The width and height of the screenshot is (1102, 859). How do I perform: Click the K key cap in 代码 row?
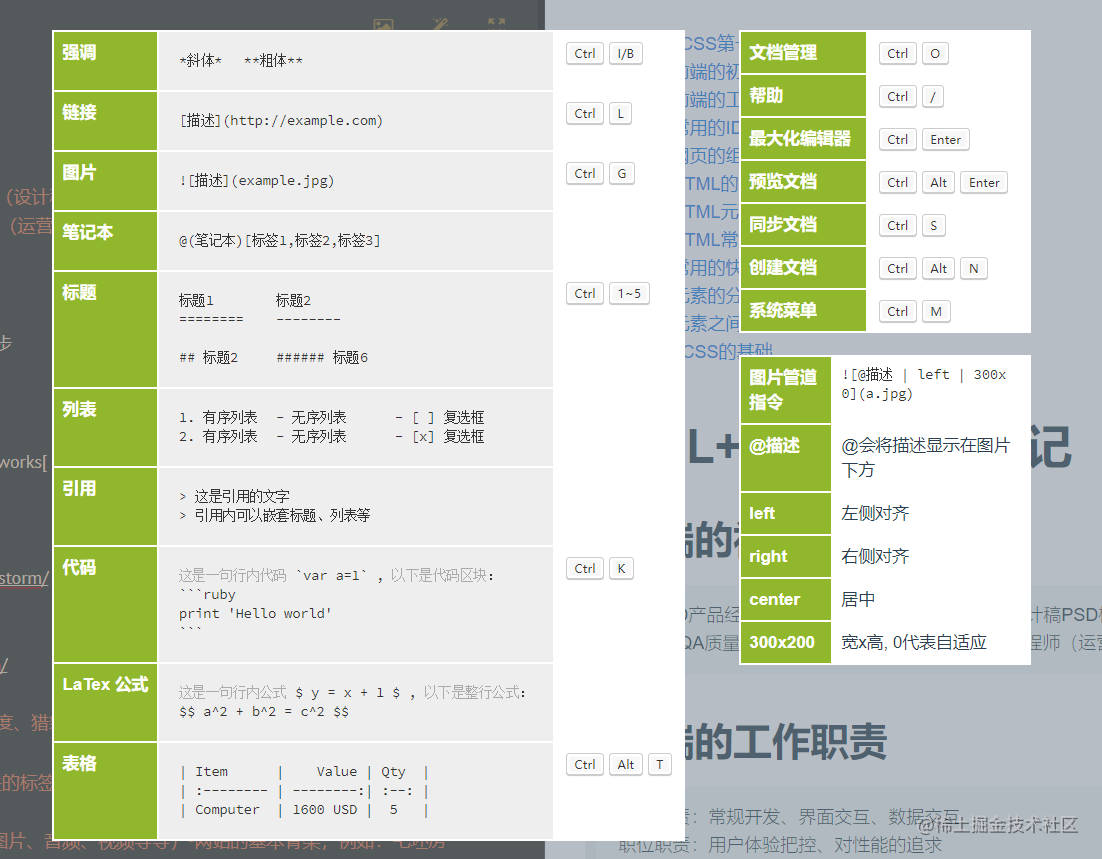pos(621,568)
